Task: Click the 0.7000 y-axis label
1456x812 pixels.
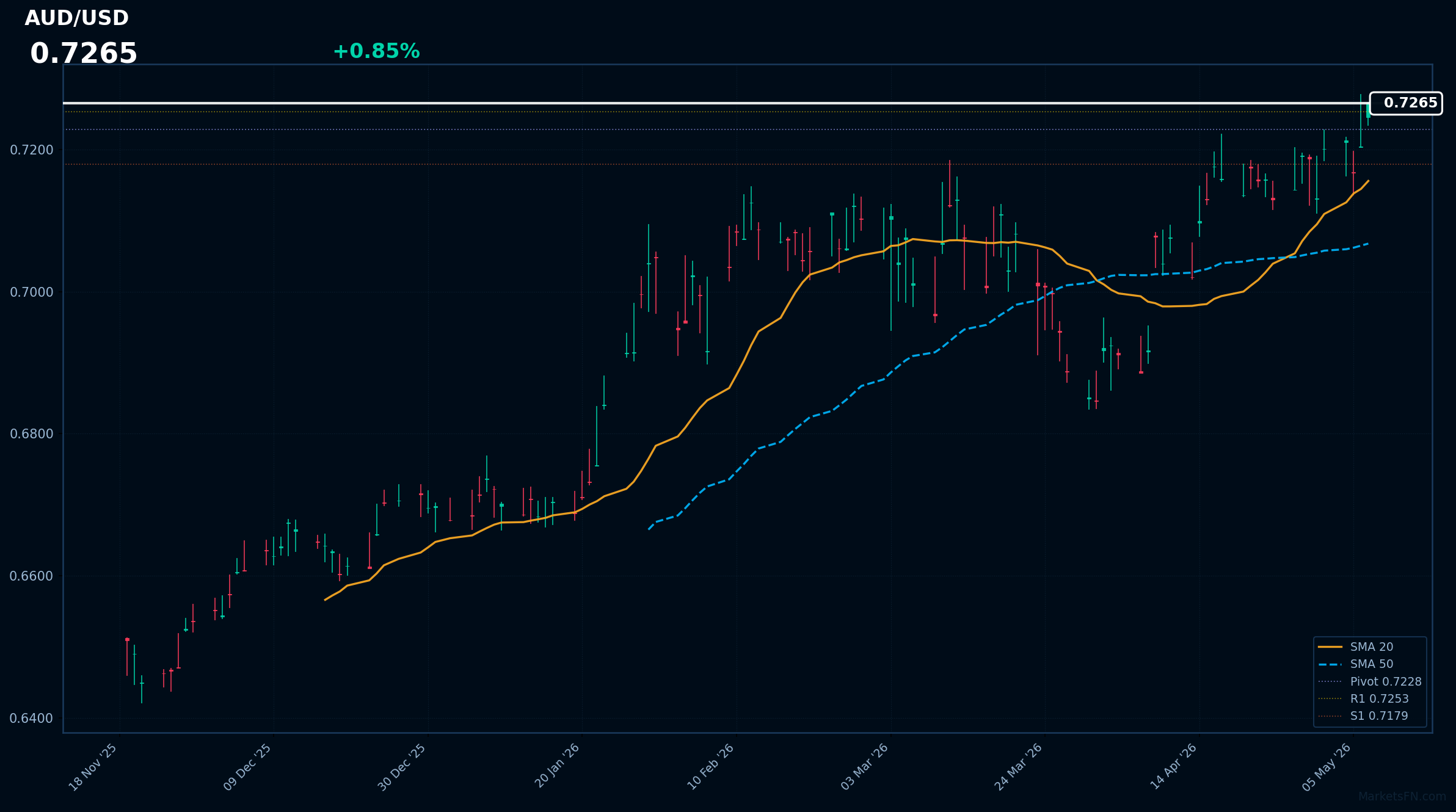Action: (32, 292)
